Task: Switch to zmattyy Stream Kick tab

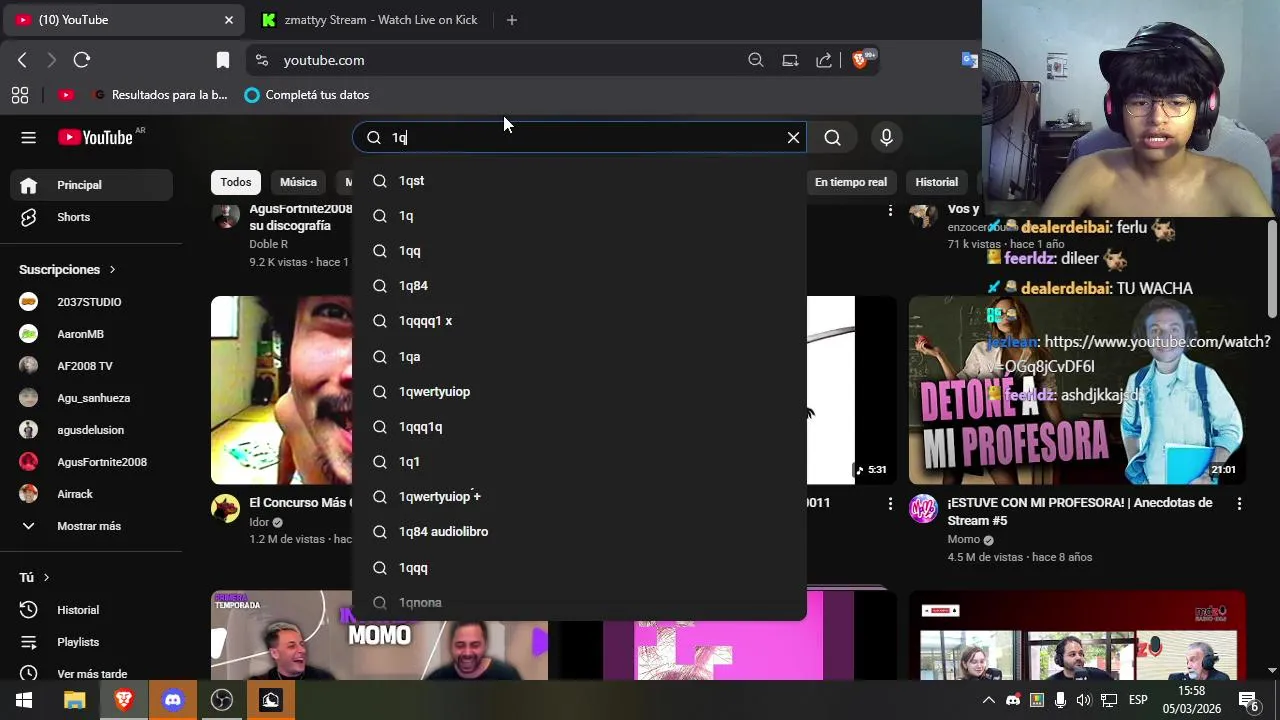Action: 370,20
